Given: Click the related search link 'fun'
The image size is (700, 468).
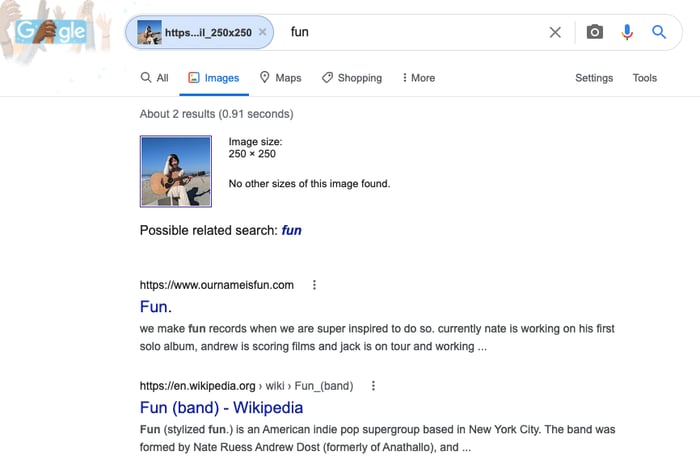Looking at the screenshot, I should click(291, 230).
